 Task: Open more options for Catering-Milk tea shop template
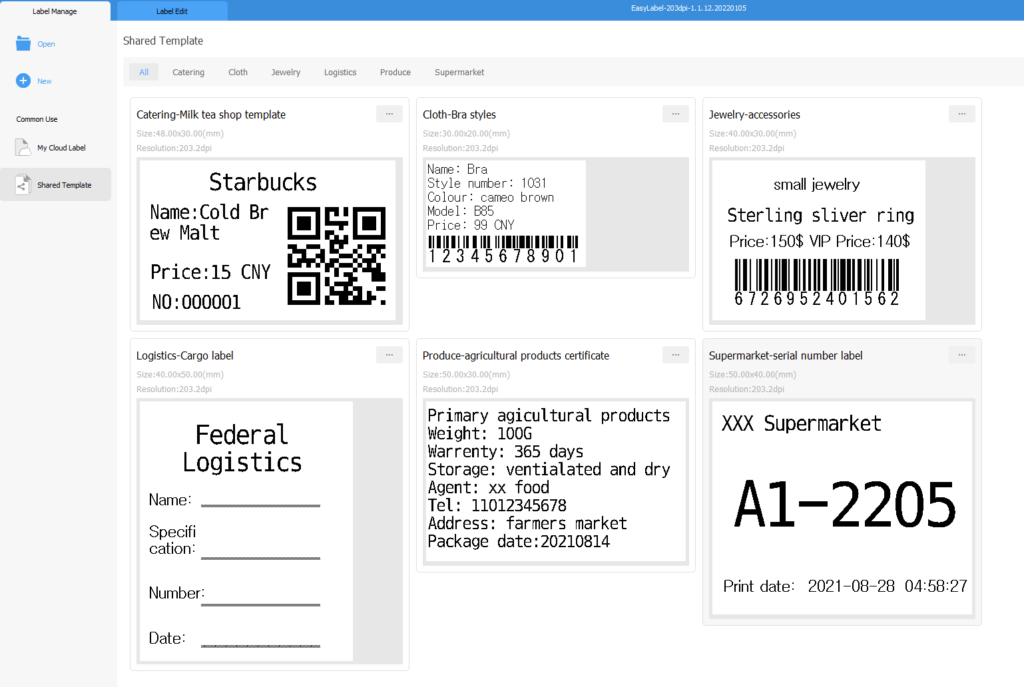coord(389,114)
